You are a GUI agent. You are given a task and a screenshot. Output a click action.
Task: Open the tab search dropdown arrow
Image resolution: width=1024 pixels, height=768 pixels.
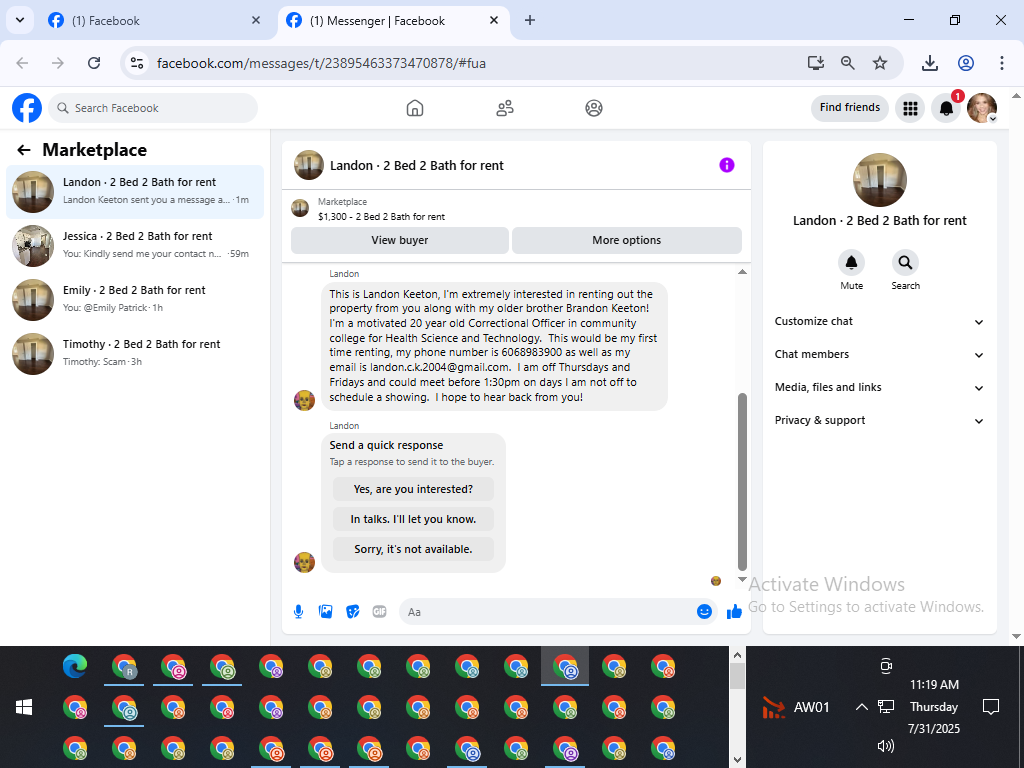click(20, 20)
